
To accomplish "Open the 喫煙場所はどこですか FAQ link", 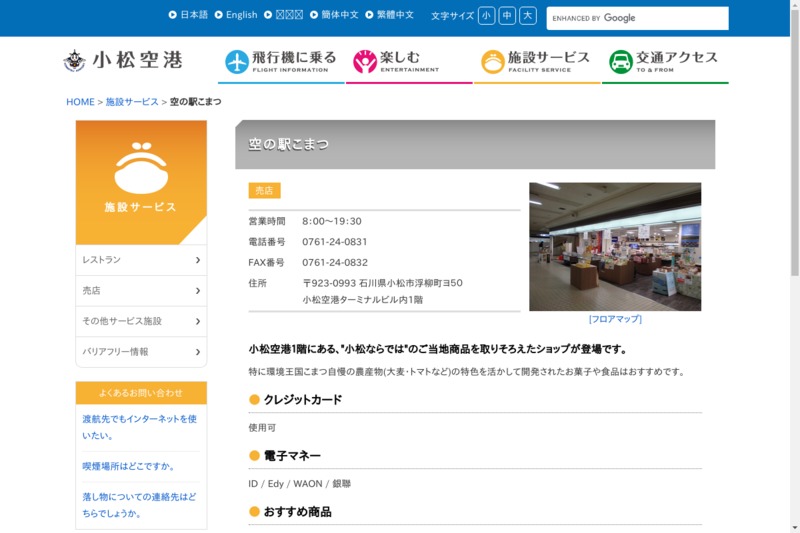I will tap(128, 466).
